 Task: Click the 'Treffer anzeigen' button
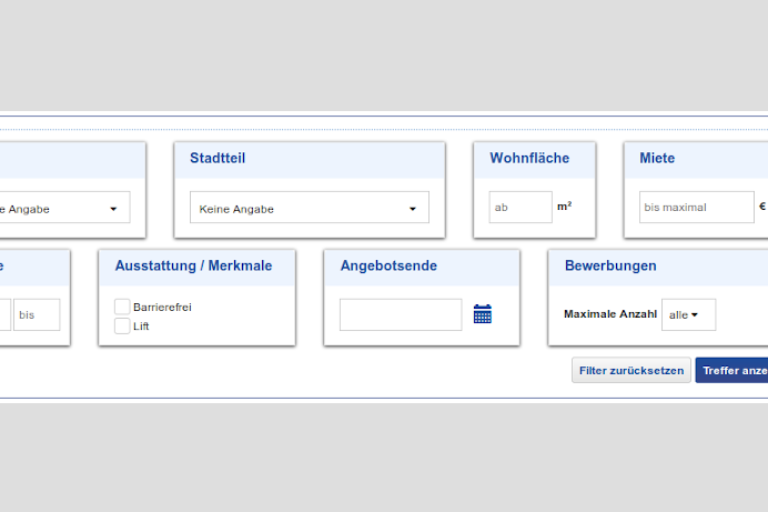pos(734,370)
